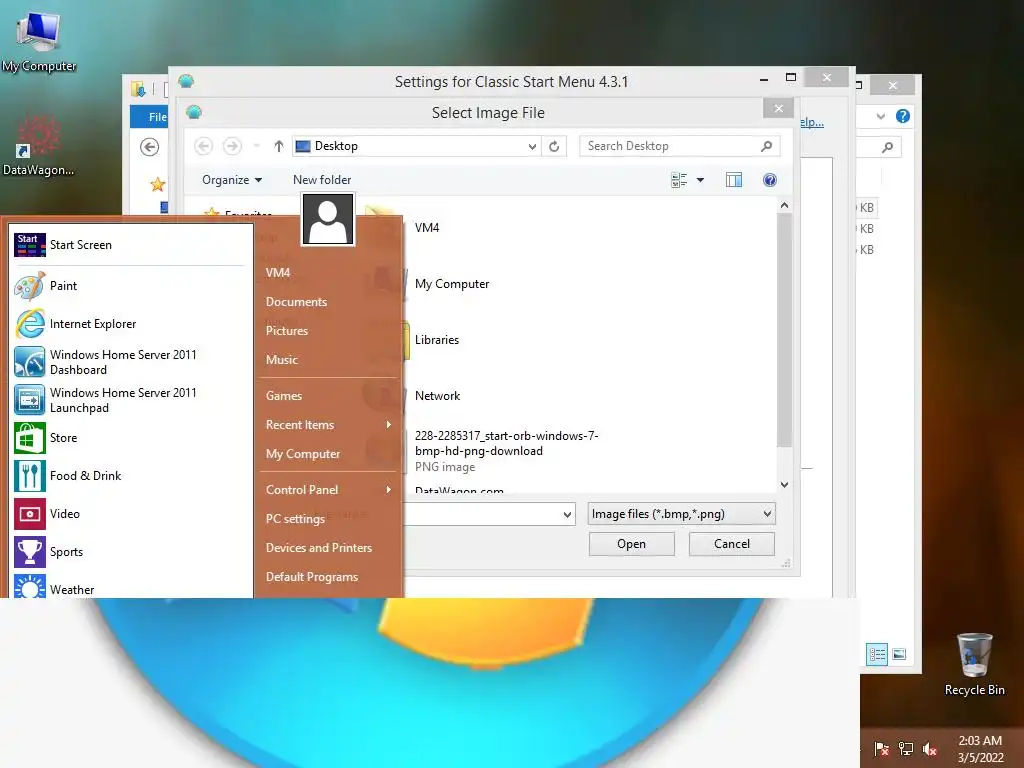Expand ribbon chevron in the back window
Screen dimensions: 1024x768
point(880,116)
